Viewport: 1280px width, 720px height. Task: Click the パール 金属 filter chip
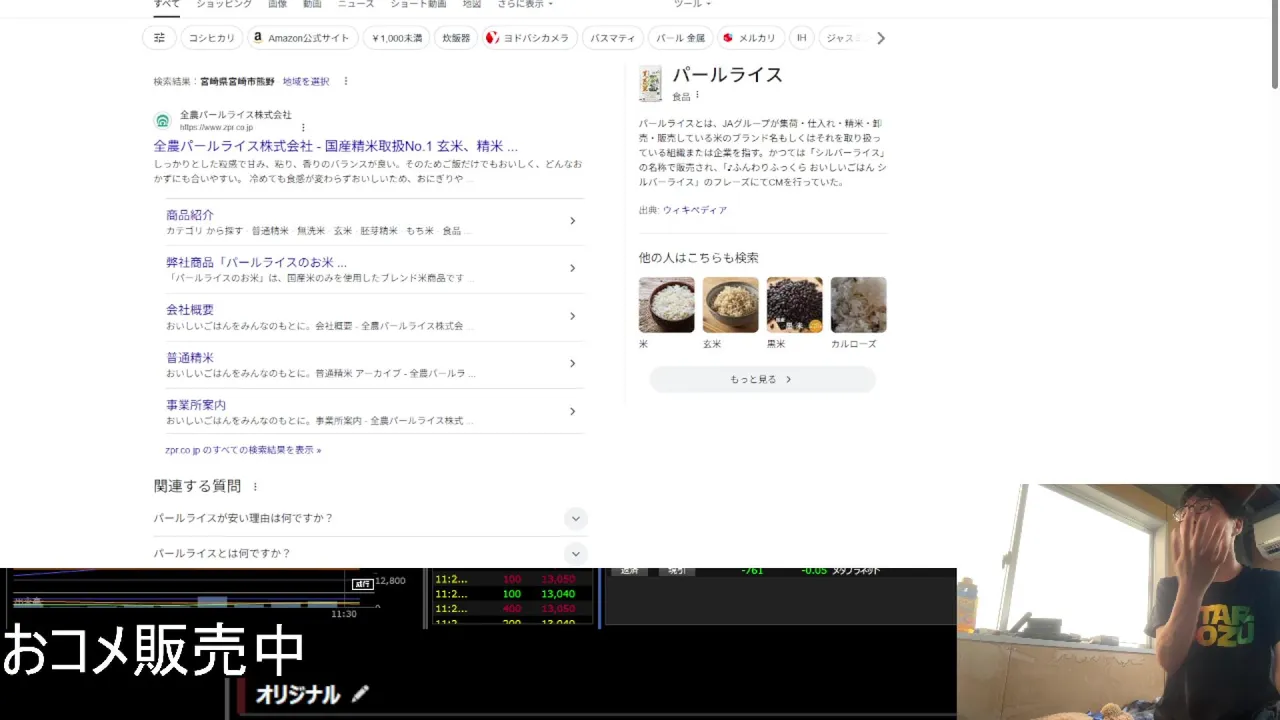(x=680, y=38)
